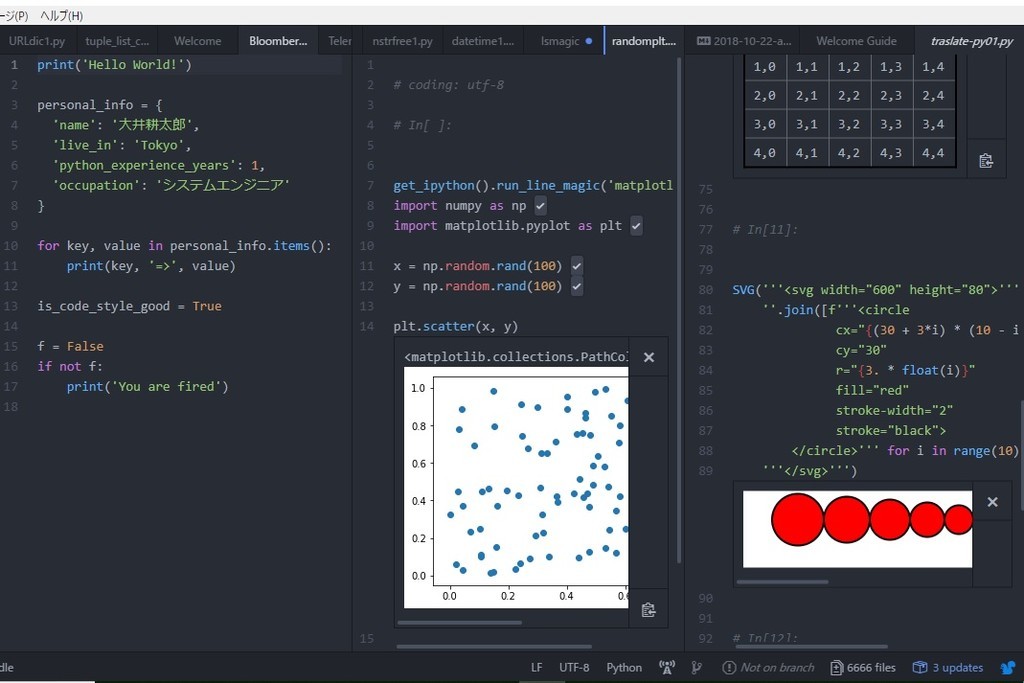Click the 'is_code_style_good = True' line

129,306
